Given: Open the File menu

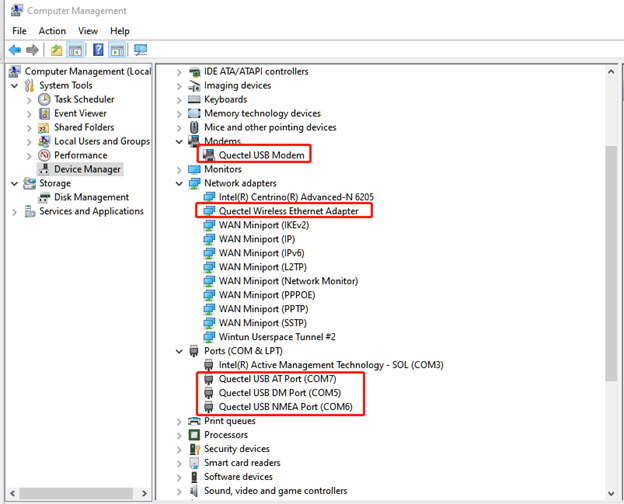Looking at the screenshot, I should (19, 31).
